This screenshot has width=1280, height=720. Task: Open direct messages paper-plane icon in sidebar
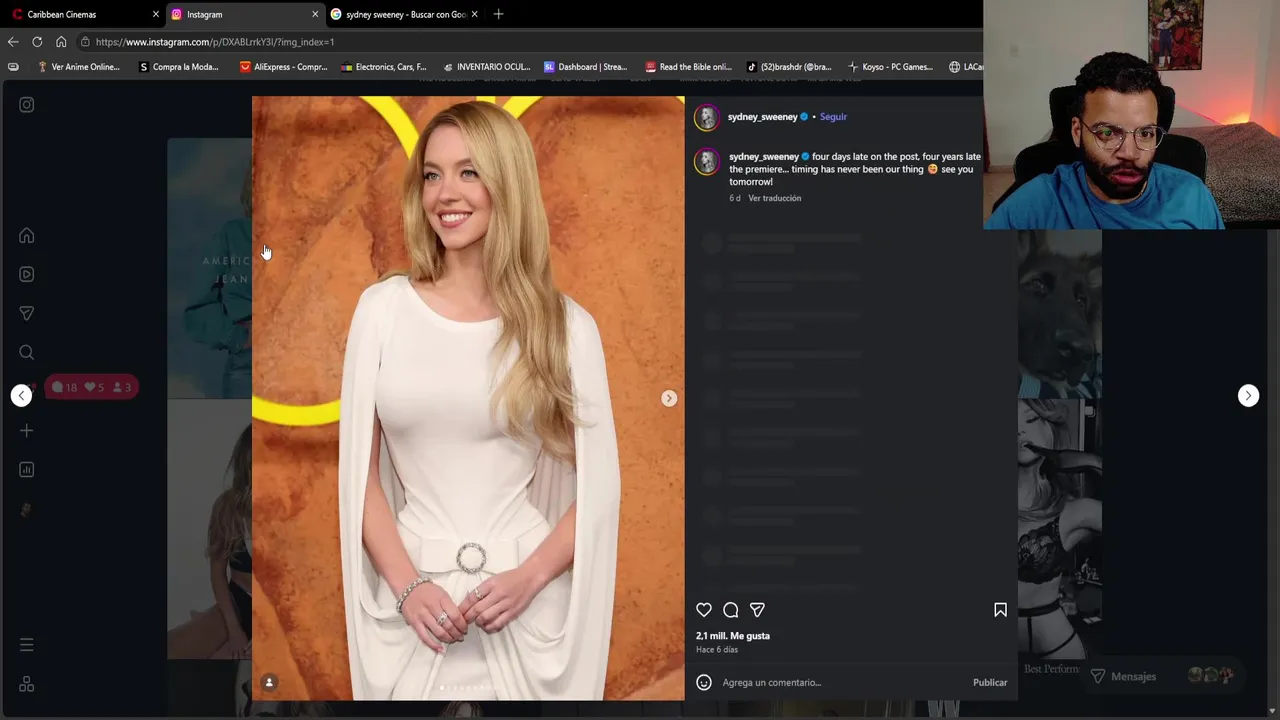(27, 313)
